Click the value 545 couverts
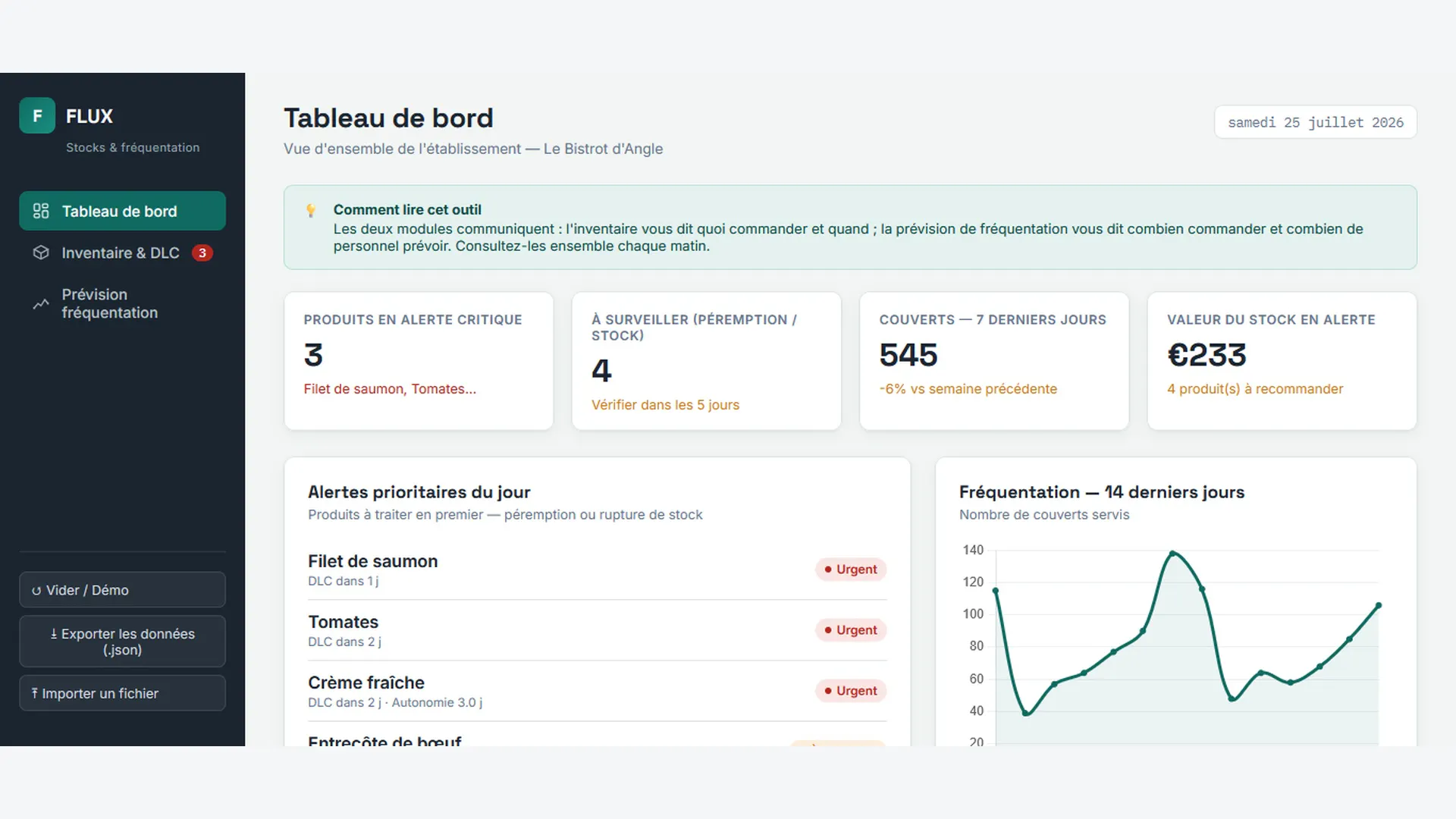Image resolution: width=1456 pixels, height=819 pixels. (908, 355)
